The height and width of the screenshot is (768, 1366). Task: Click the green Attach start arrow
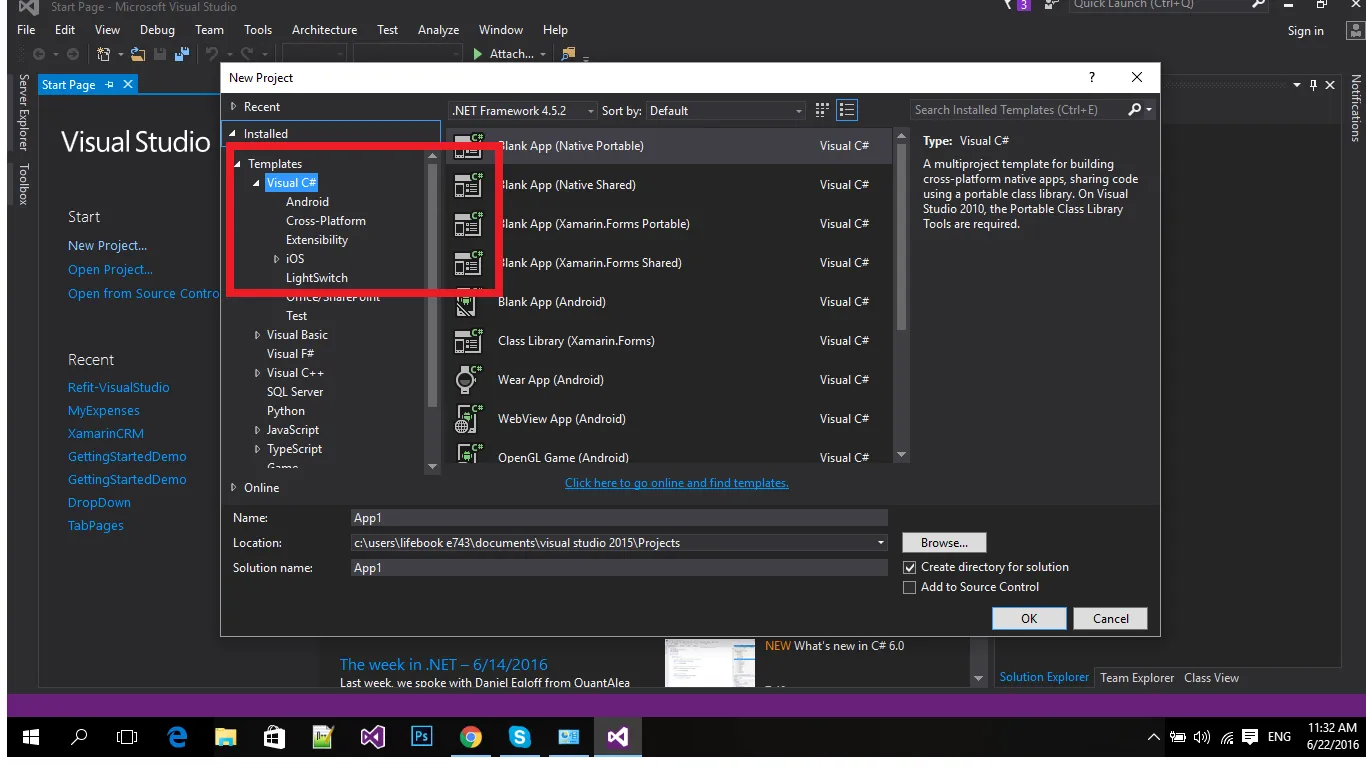(x=478, y=54)
